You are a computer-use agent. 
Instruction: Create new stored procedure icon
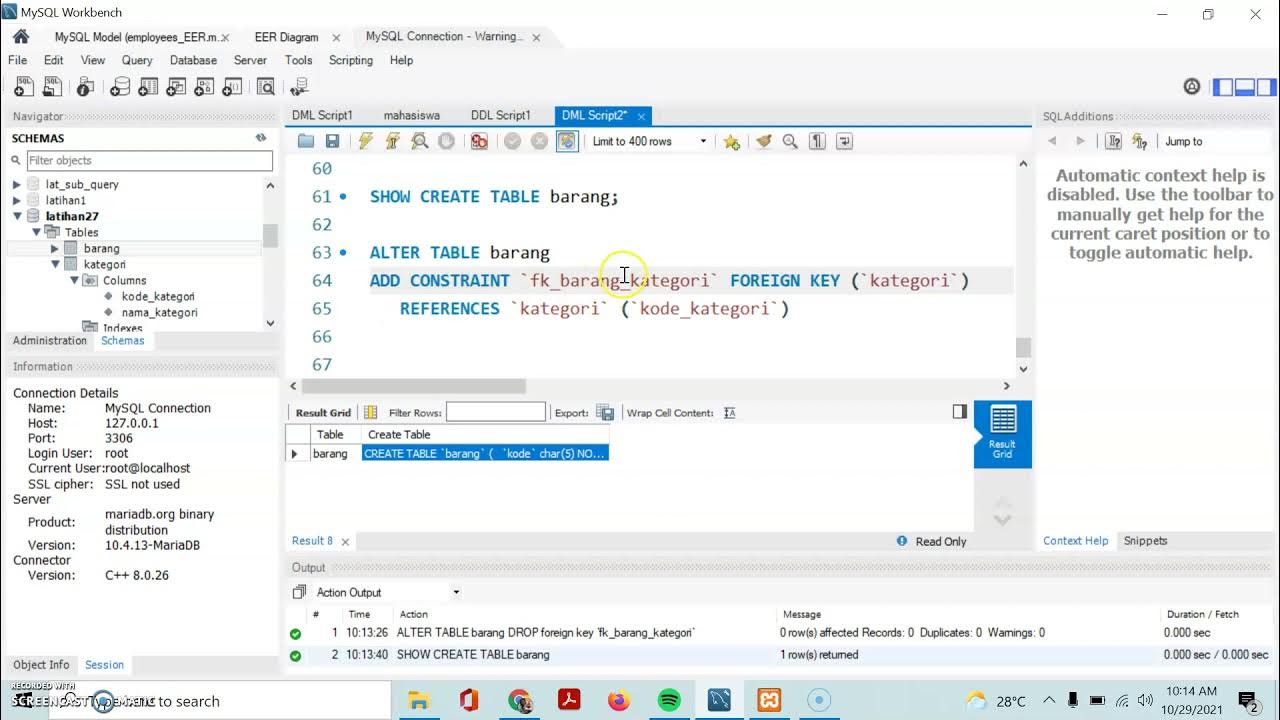click(x=207, y=87)
